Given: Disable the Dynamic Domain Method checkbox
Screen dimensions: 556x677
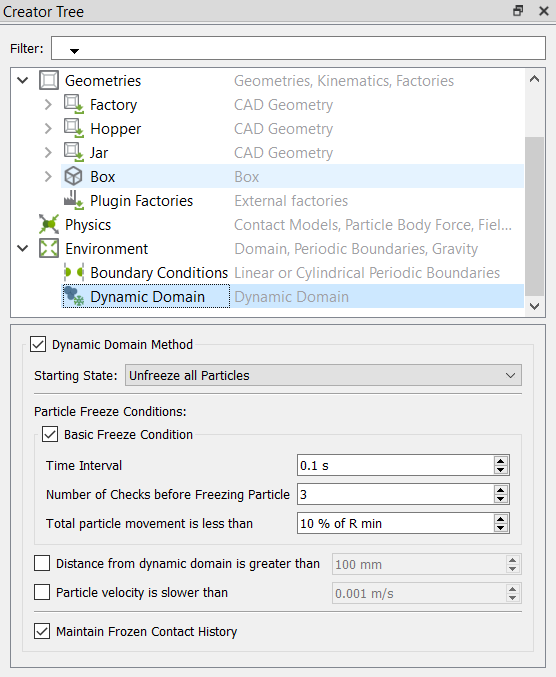Looking at the screenshot, I should click(38, 345).
